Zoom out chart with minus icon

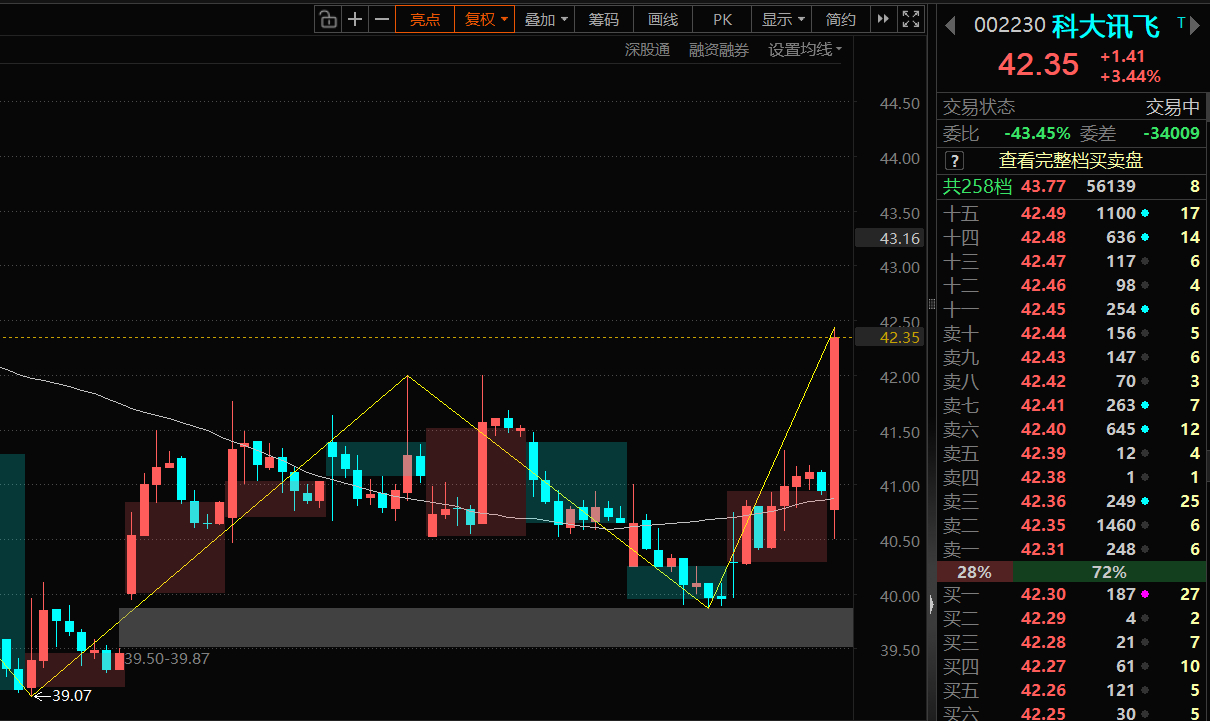[x=382, y=19]
